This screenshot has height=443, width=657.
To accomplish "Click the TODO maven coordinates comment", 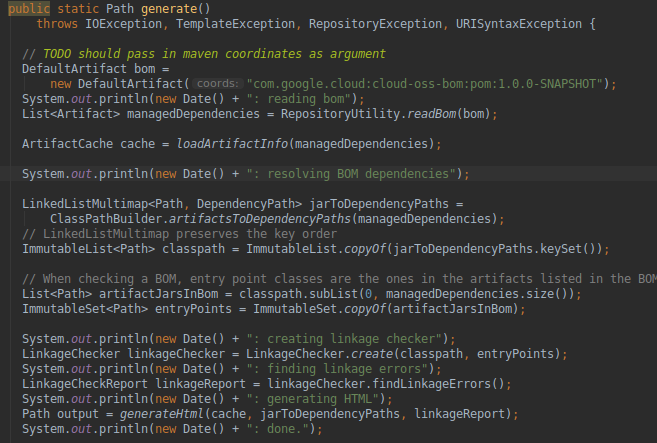I will pos(204,54).
